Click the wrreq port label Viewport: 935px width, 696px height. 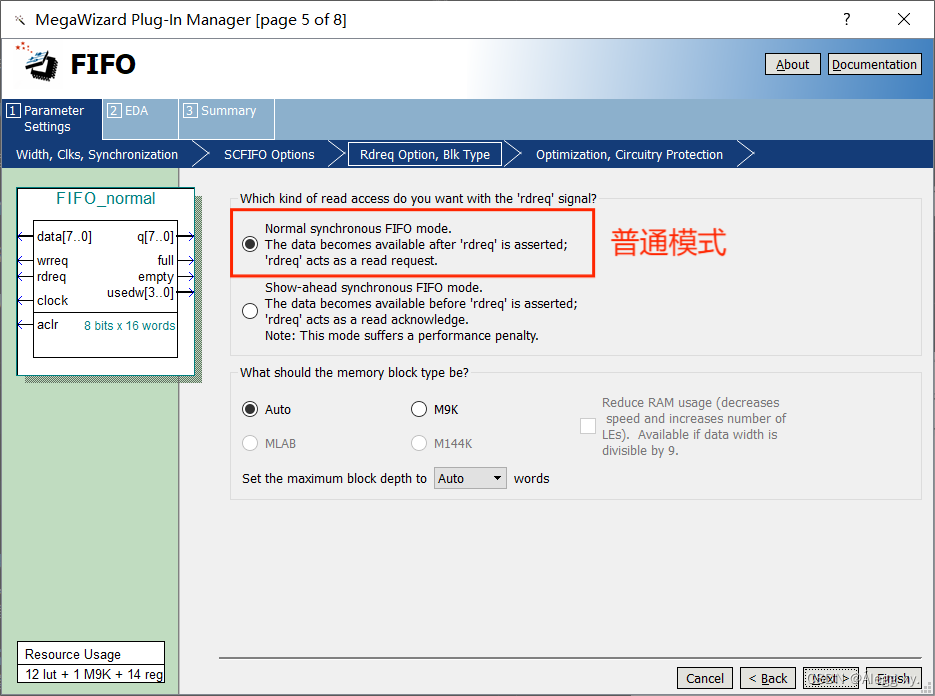point(52,261)
